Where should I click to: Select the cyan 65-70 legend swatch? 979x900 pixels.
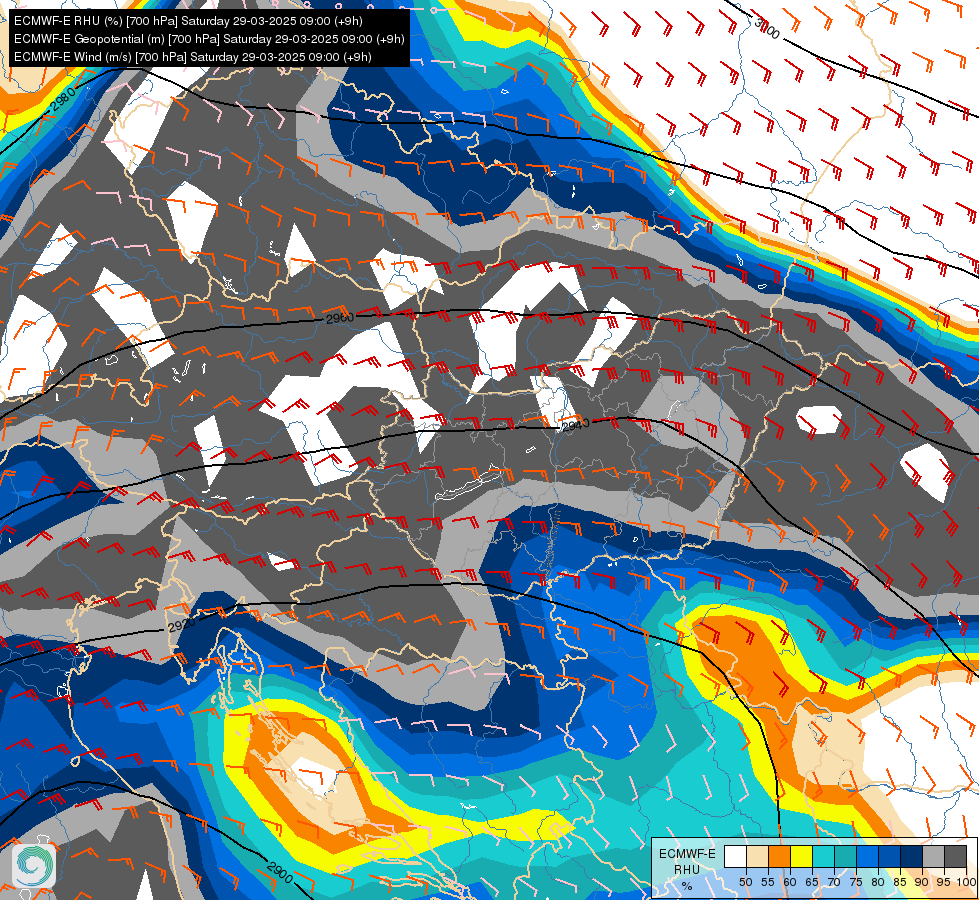824,856
